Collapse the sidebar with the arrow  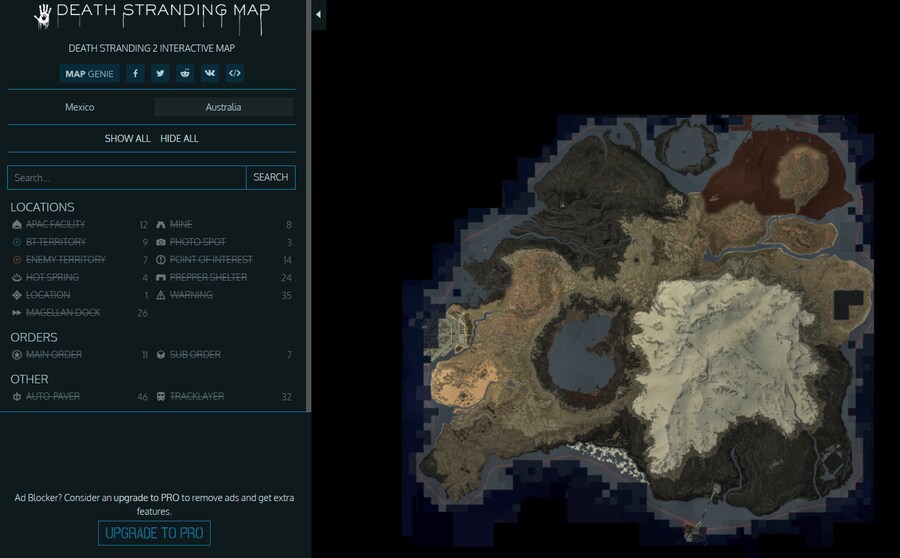(319, 15)
